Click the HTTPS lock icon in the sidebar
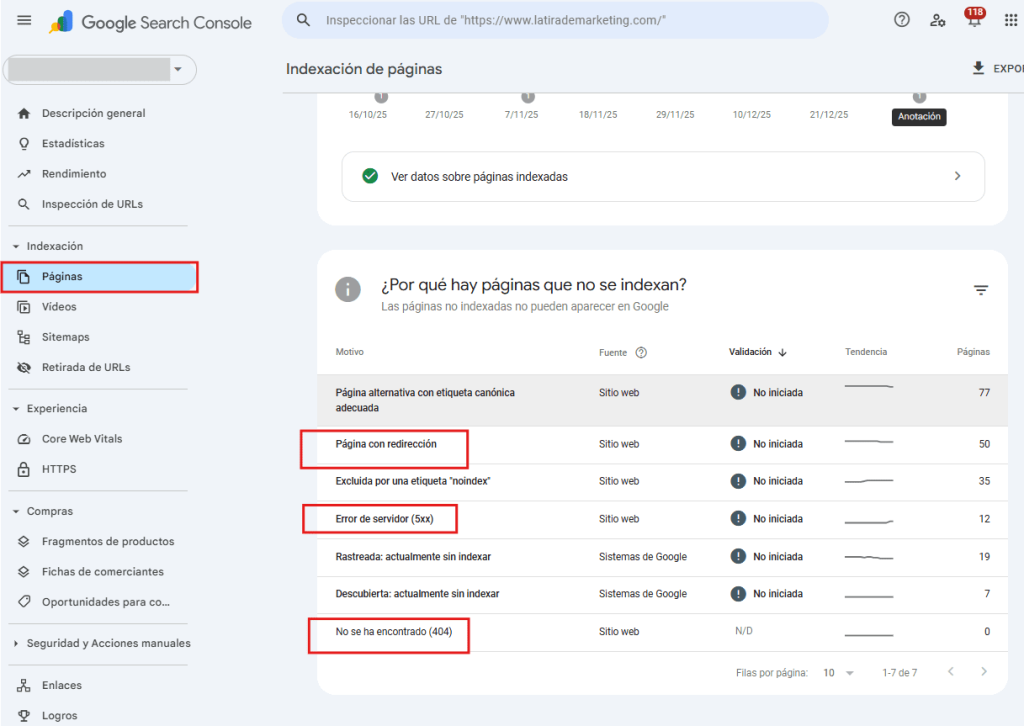 pyautogui.click(x=22, y=469)
